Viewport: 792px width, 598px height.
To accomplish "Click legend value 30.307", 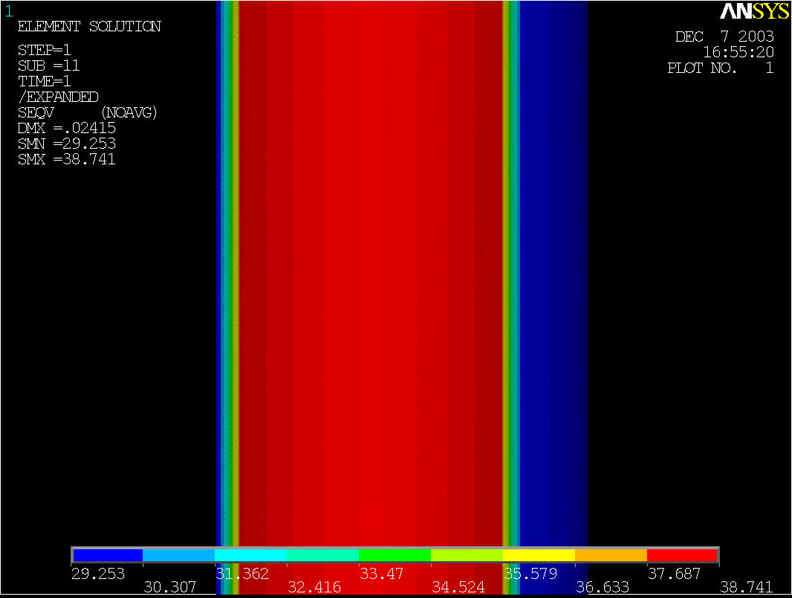I will click(x=170, y=587).
